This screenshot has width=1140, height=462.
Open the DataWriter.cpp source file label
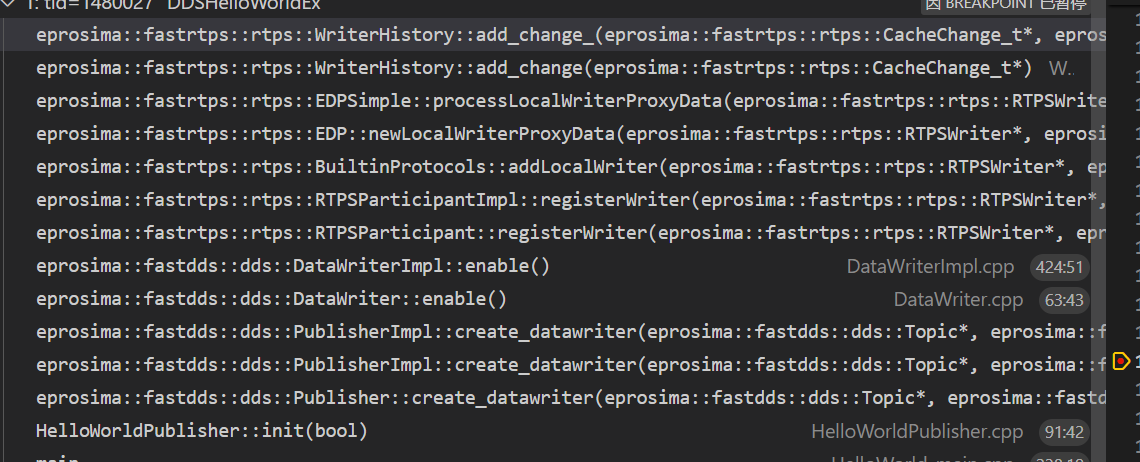click(958, 300)
